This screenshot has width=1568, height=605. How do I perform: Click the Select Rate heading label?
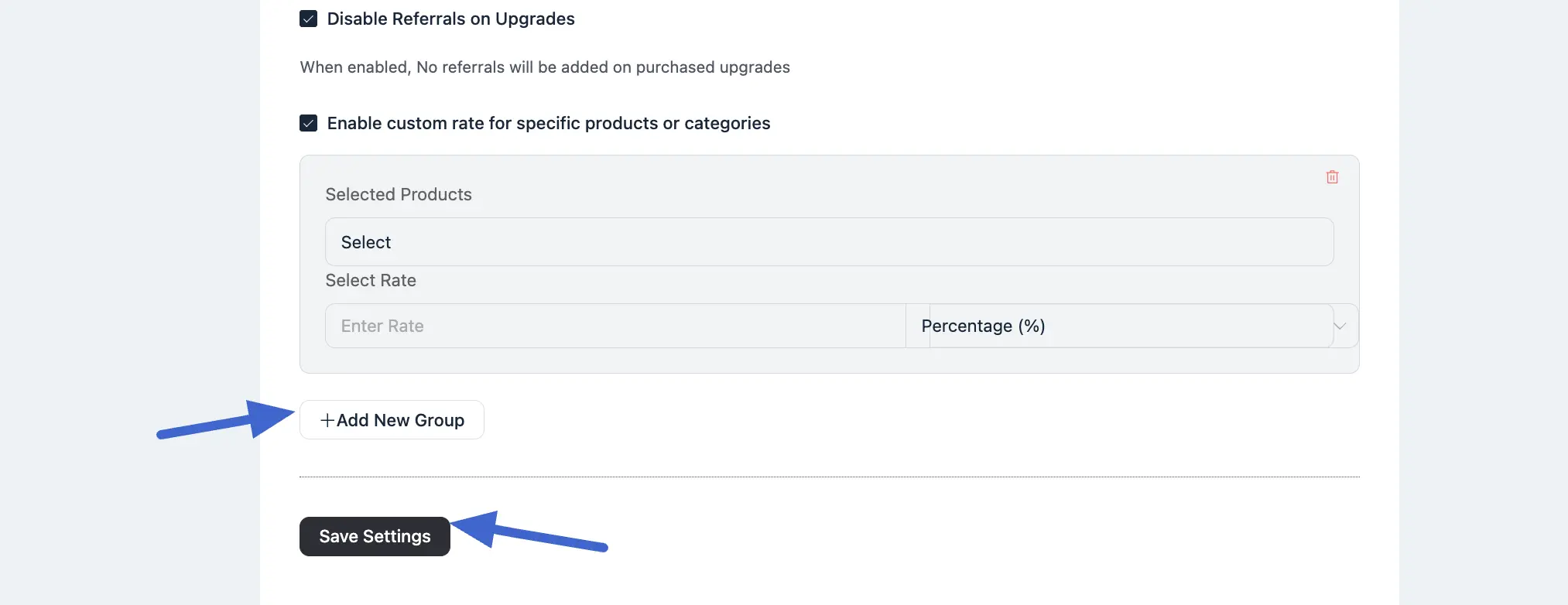point(371,280)
